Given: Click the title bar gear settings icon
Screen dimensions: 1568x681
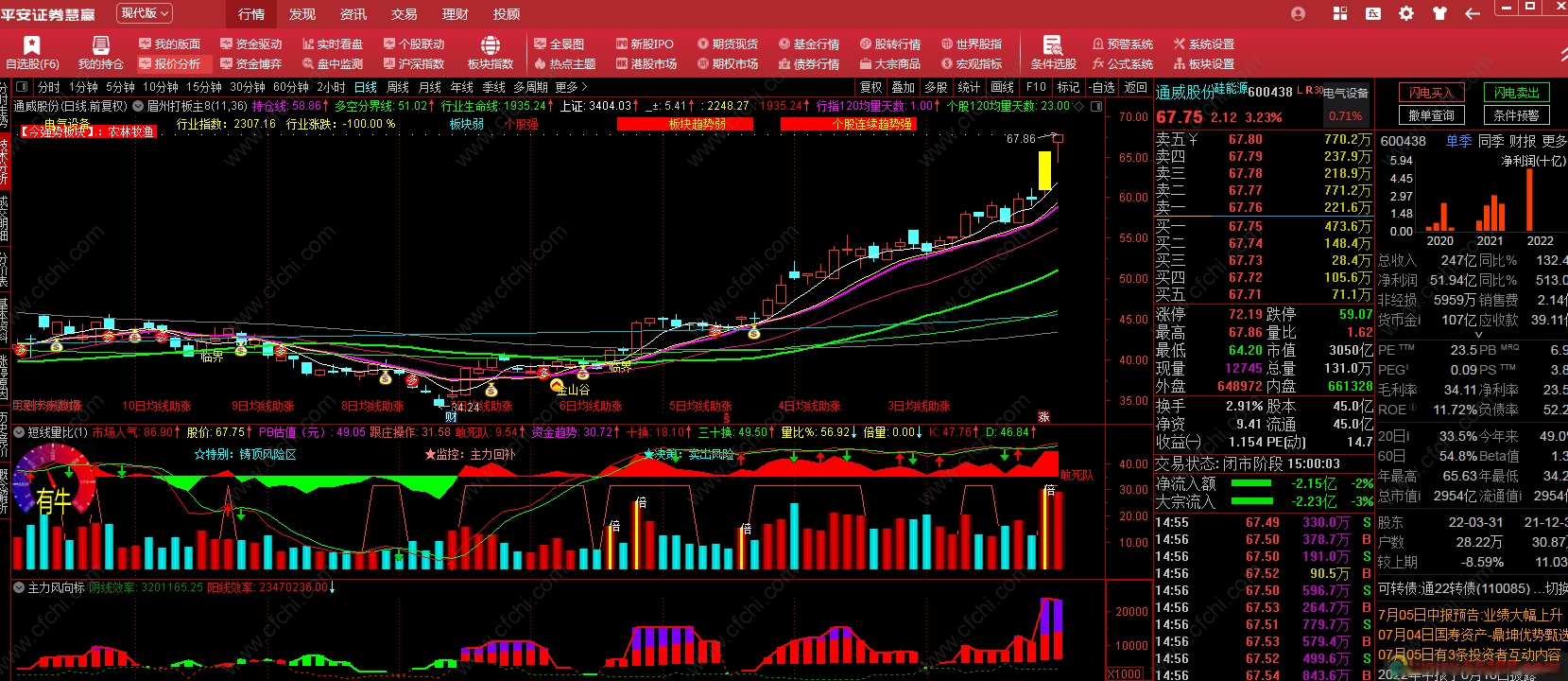Looking at the screenshot, I should tap(1406, 13).
